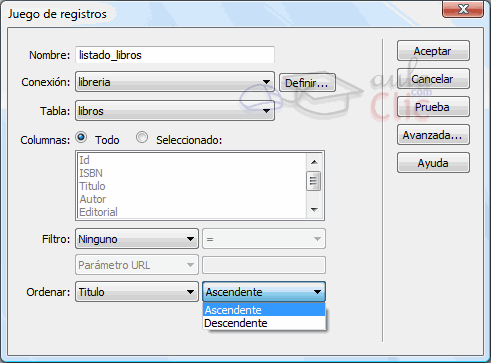Viewport: 491px width, 363px height.
Task: Open Ayuda help
Action: click(x=433, y=163)
